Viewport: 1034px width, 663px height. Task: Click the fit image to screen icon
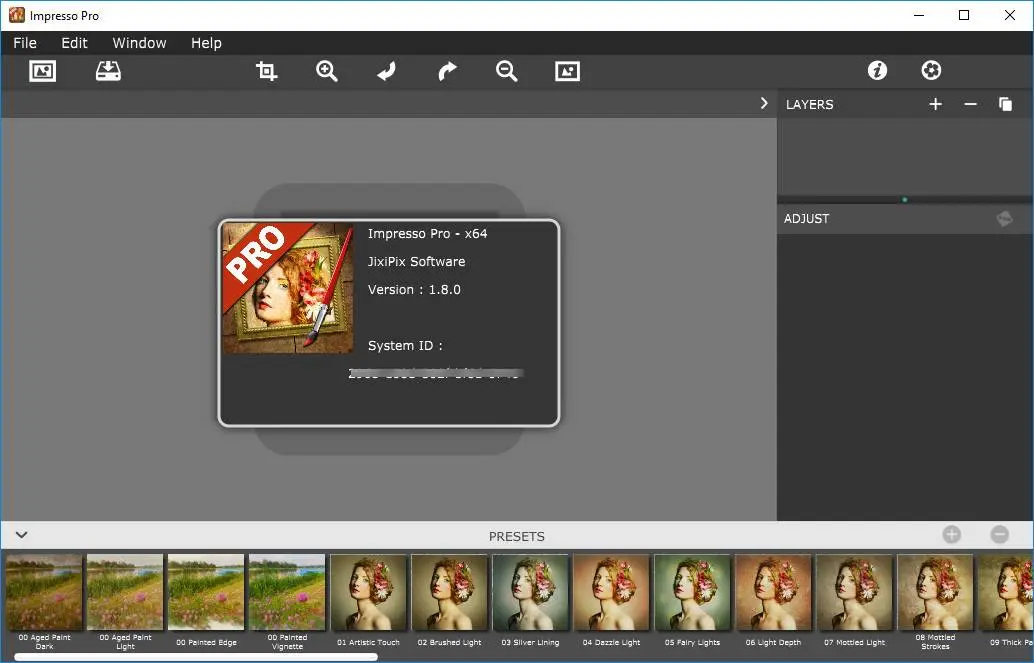567,71
